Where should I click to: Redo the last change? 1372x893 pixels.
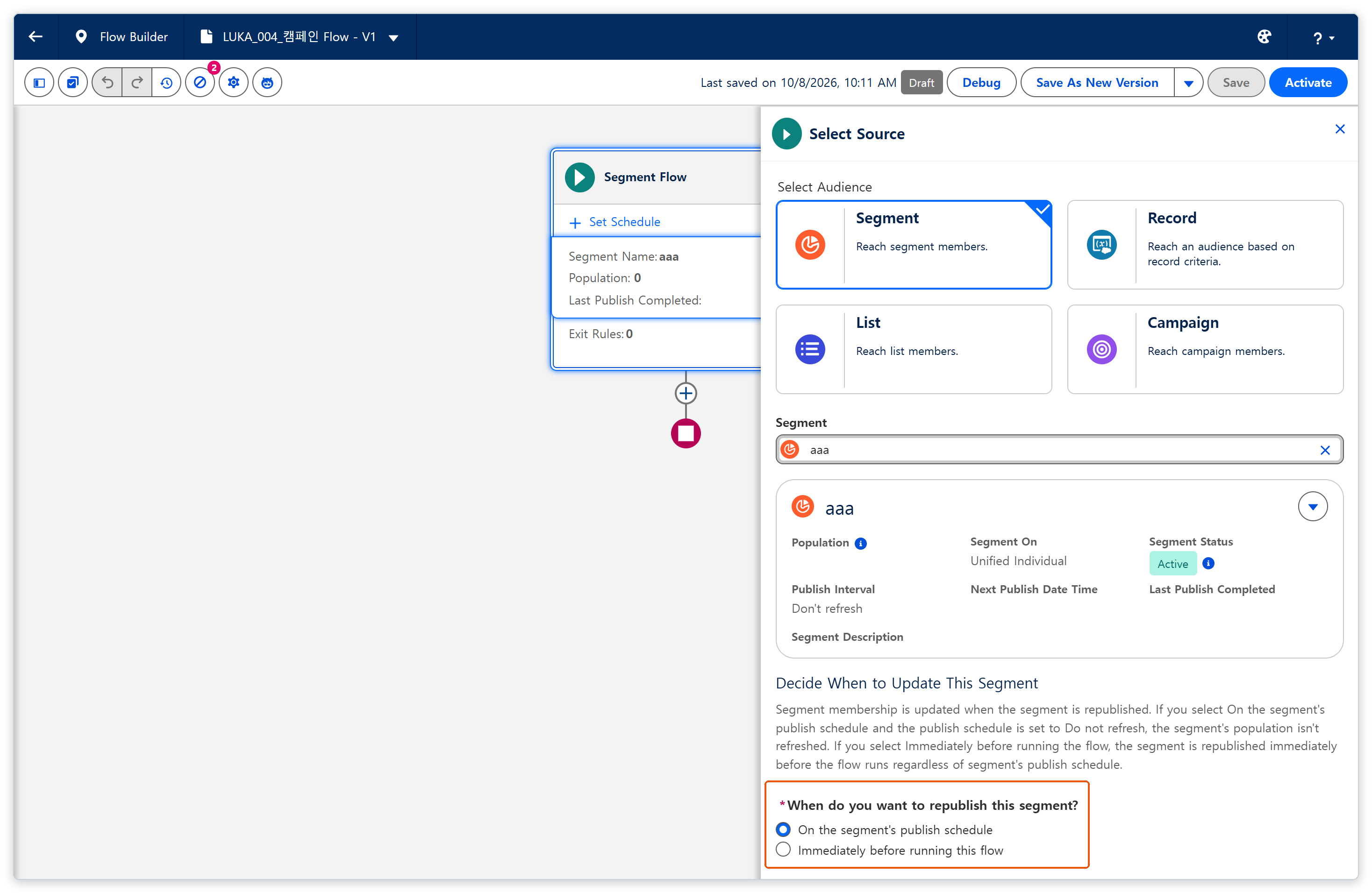[137, 82]
